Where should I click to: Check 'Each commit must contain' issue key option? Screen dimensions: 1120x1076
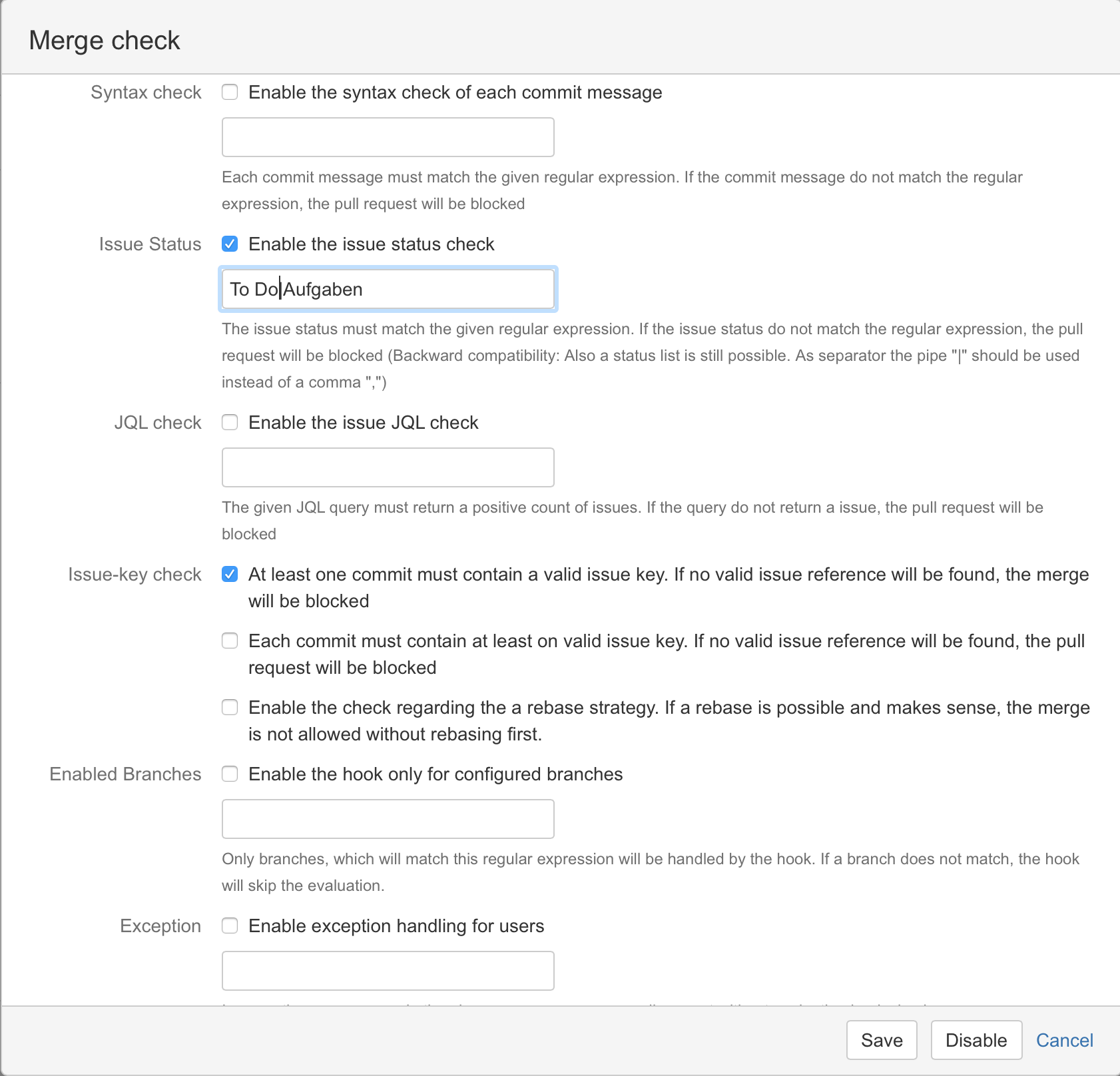click(x=230, y=641)
